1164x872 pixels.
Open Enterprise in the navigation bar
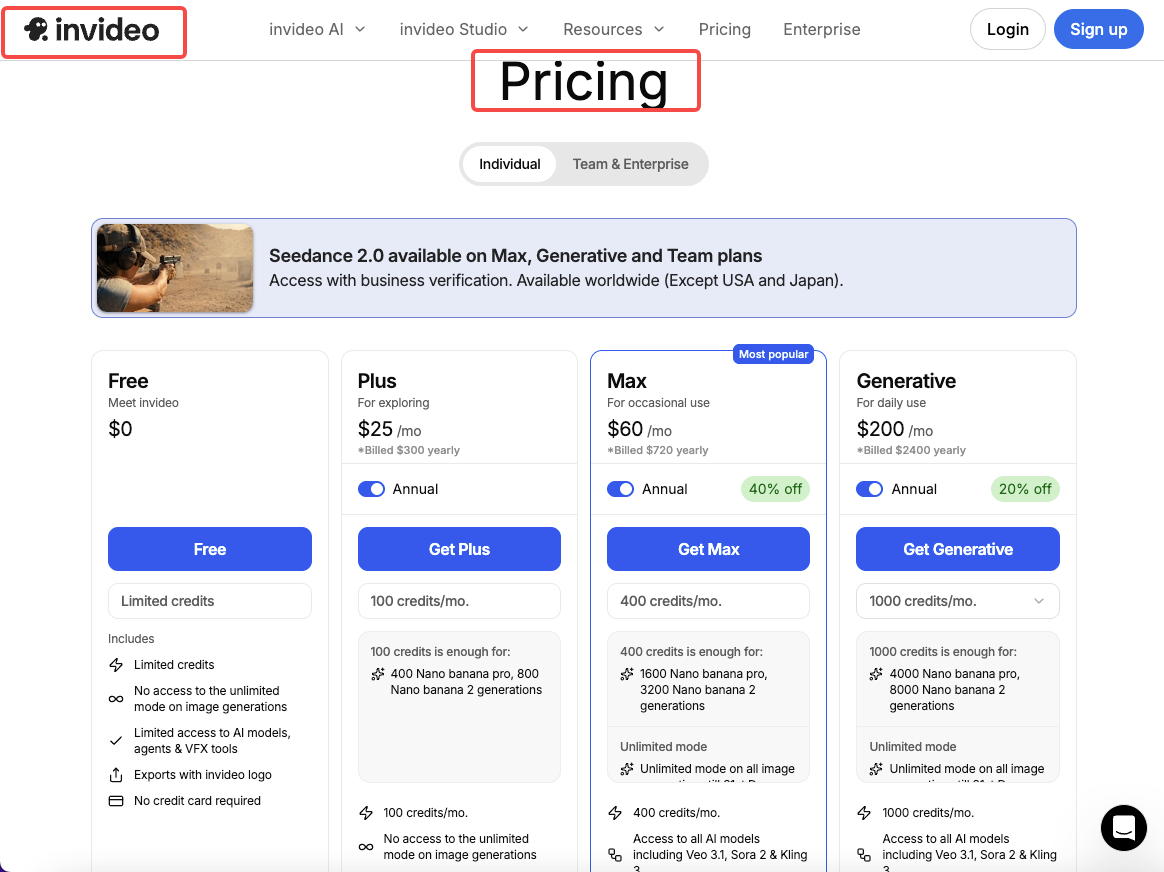click(x=822, y=30)
